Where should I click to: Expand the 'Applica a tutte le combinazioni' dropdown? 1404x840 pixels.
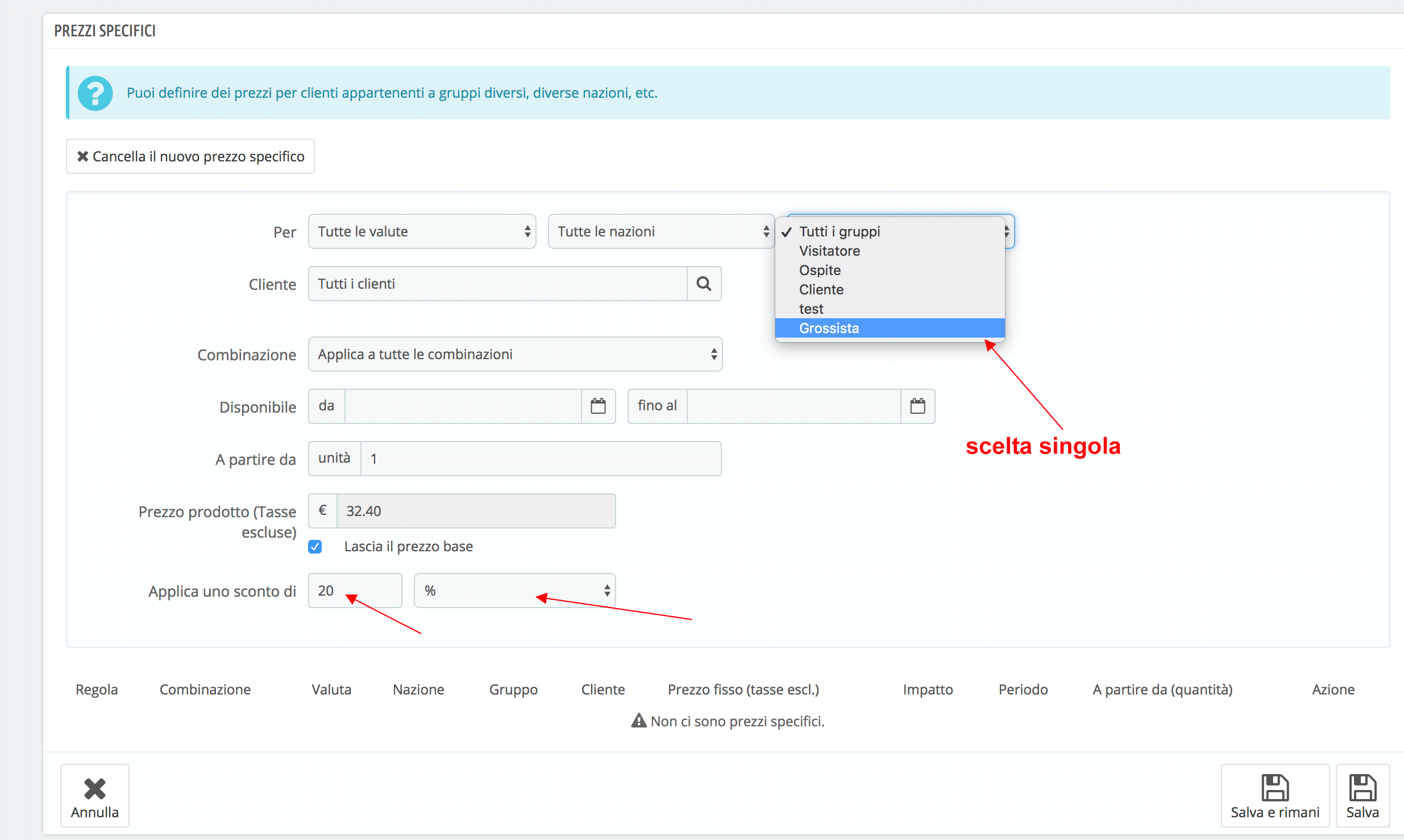pyautogui.click(x=515, y=354)
